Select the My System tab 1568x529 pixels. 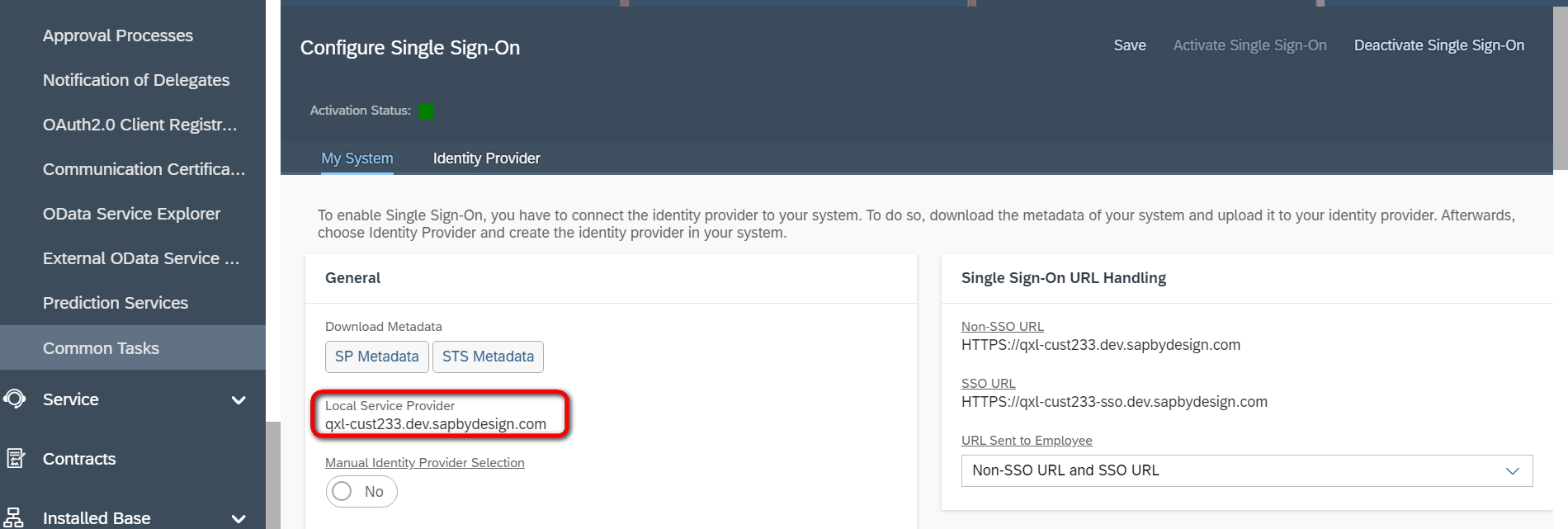click(x=357, y=158)
